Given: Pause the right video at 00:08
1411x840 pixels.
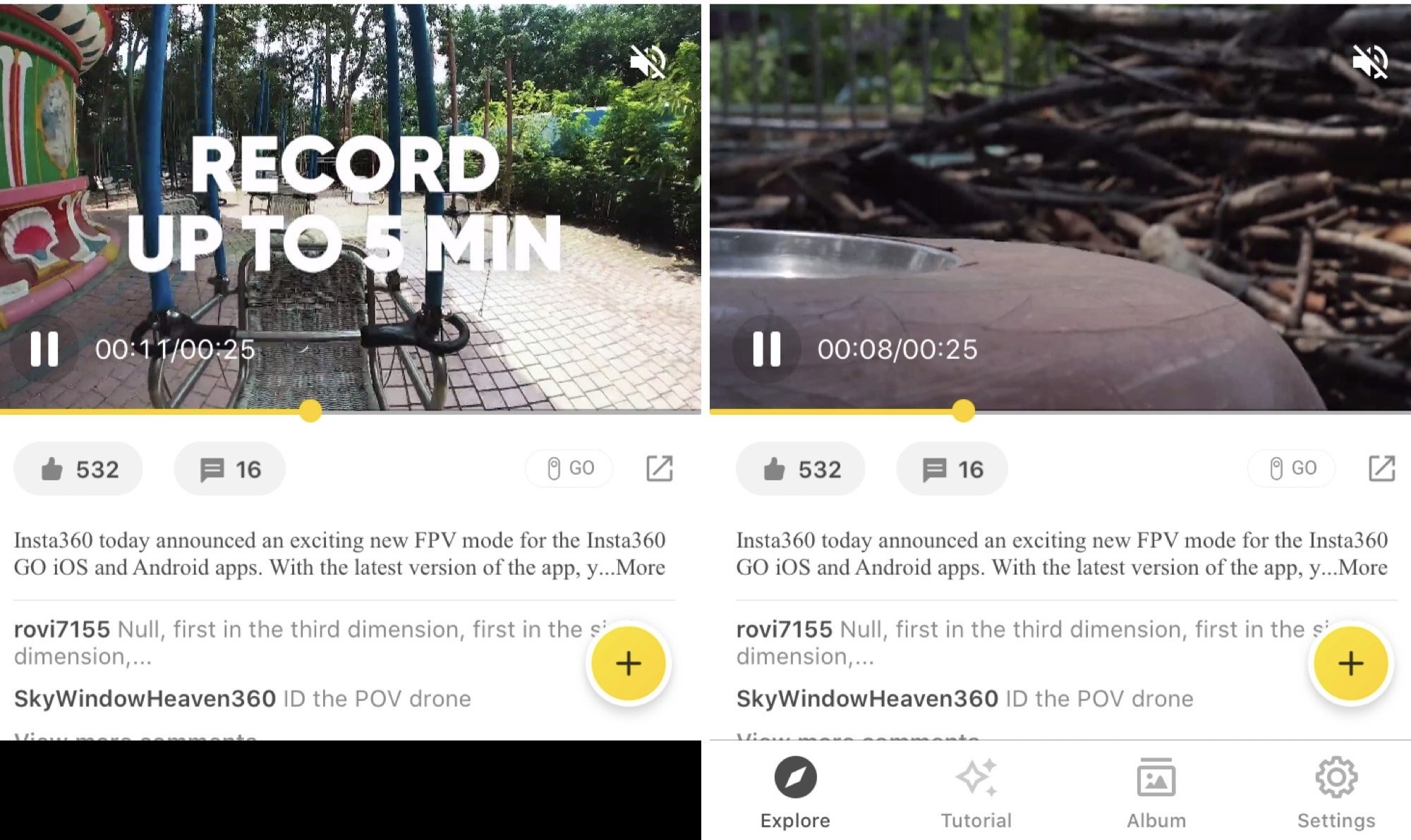Looking at the screenshot, I should tap(766, 349).
